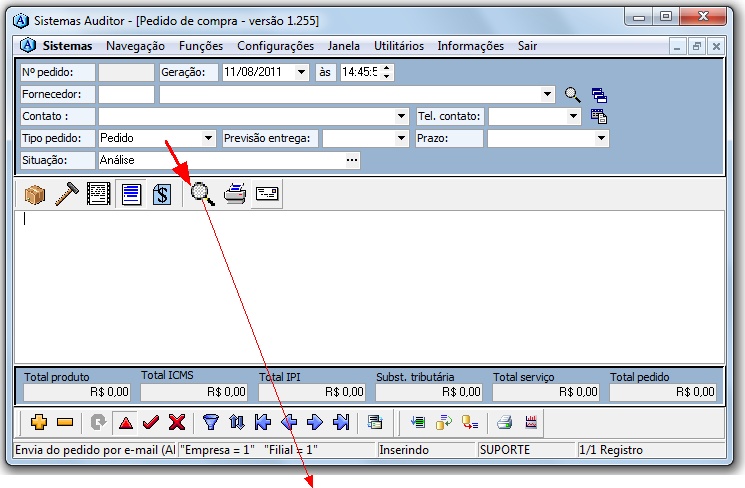
Task: Click the printer icon beside the magnifier
Action: pos(235,193)
